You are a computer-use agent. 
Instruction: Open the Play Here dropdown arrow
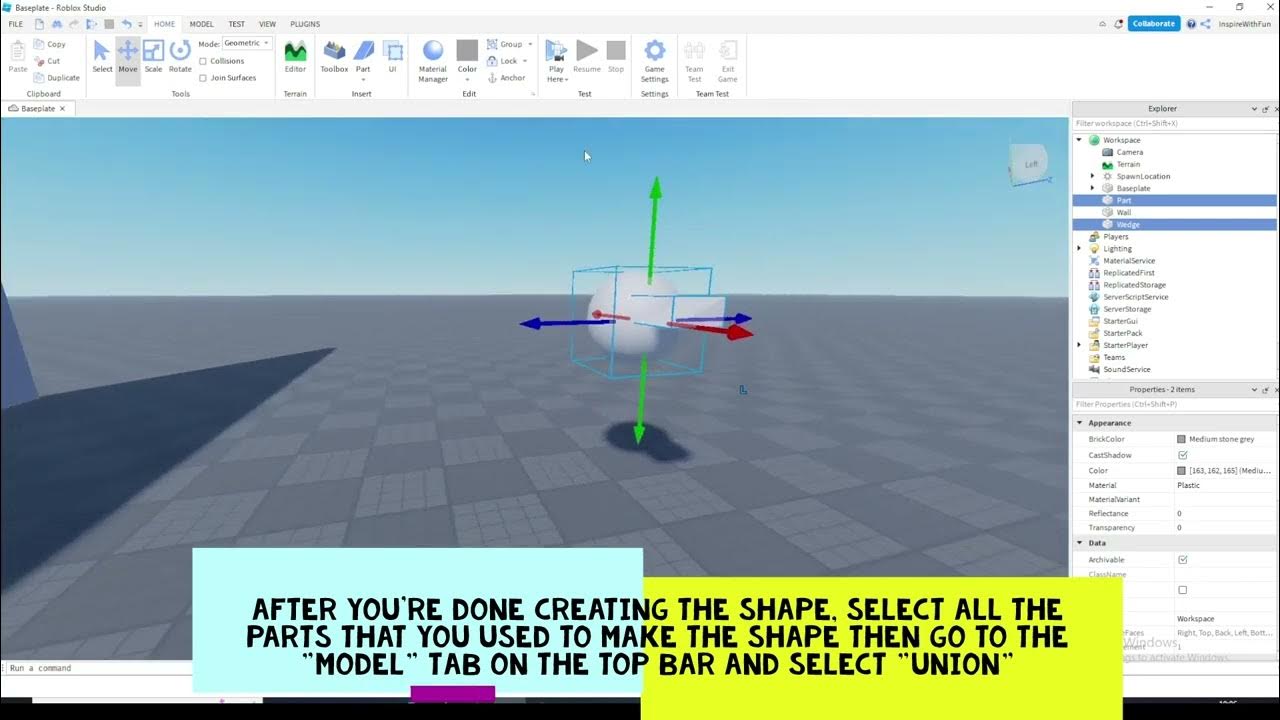[x=566, y=79]
